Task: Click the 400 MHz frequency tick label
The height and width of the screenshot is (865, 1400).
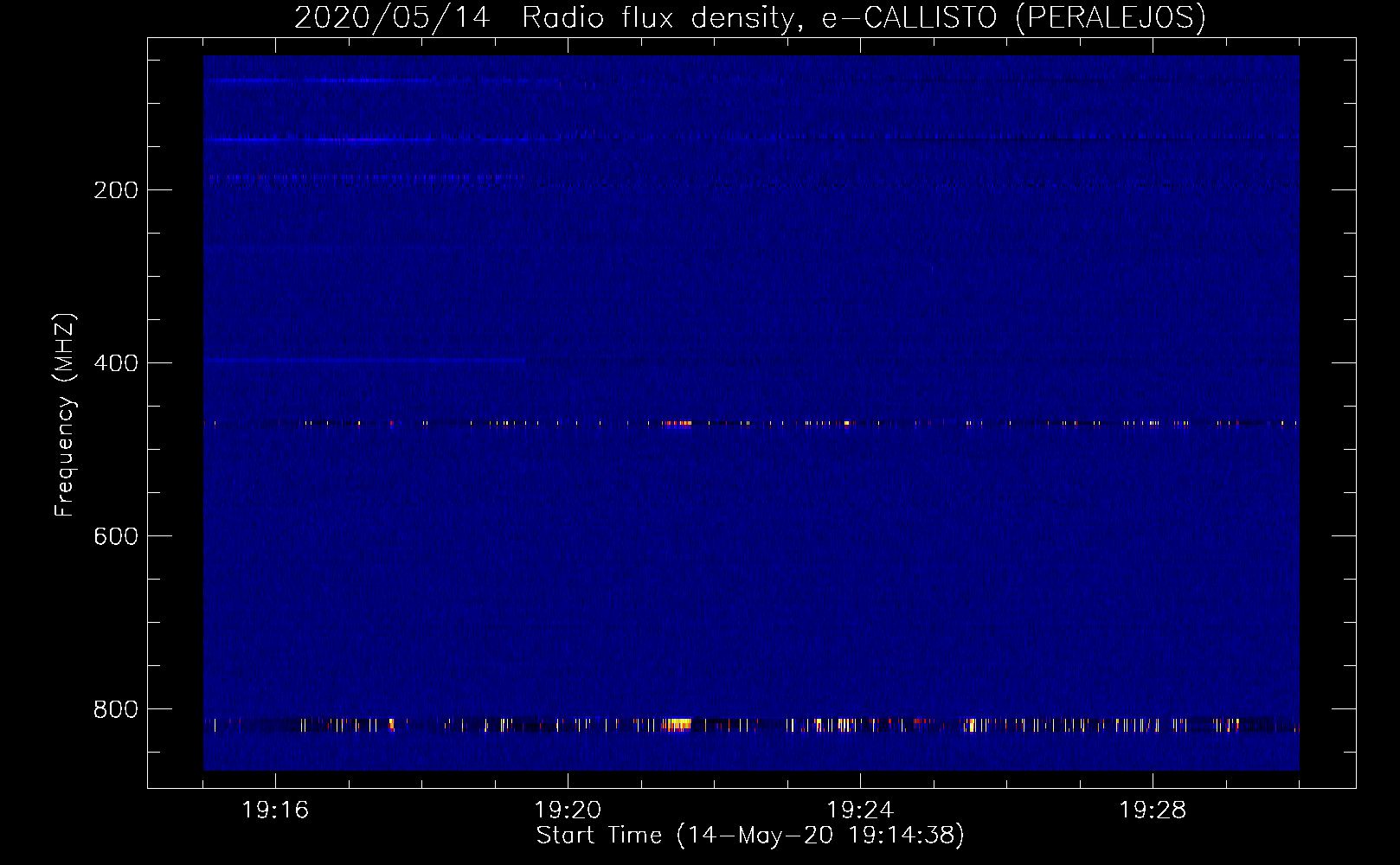Action: 116,363
